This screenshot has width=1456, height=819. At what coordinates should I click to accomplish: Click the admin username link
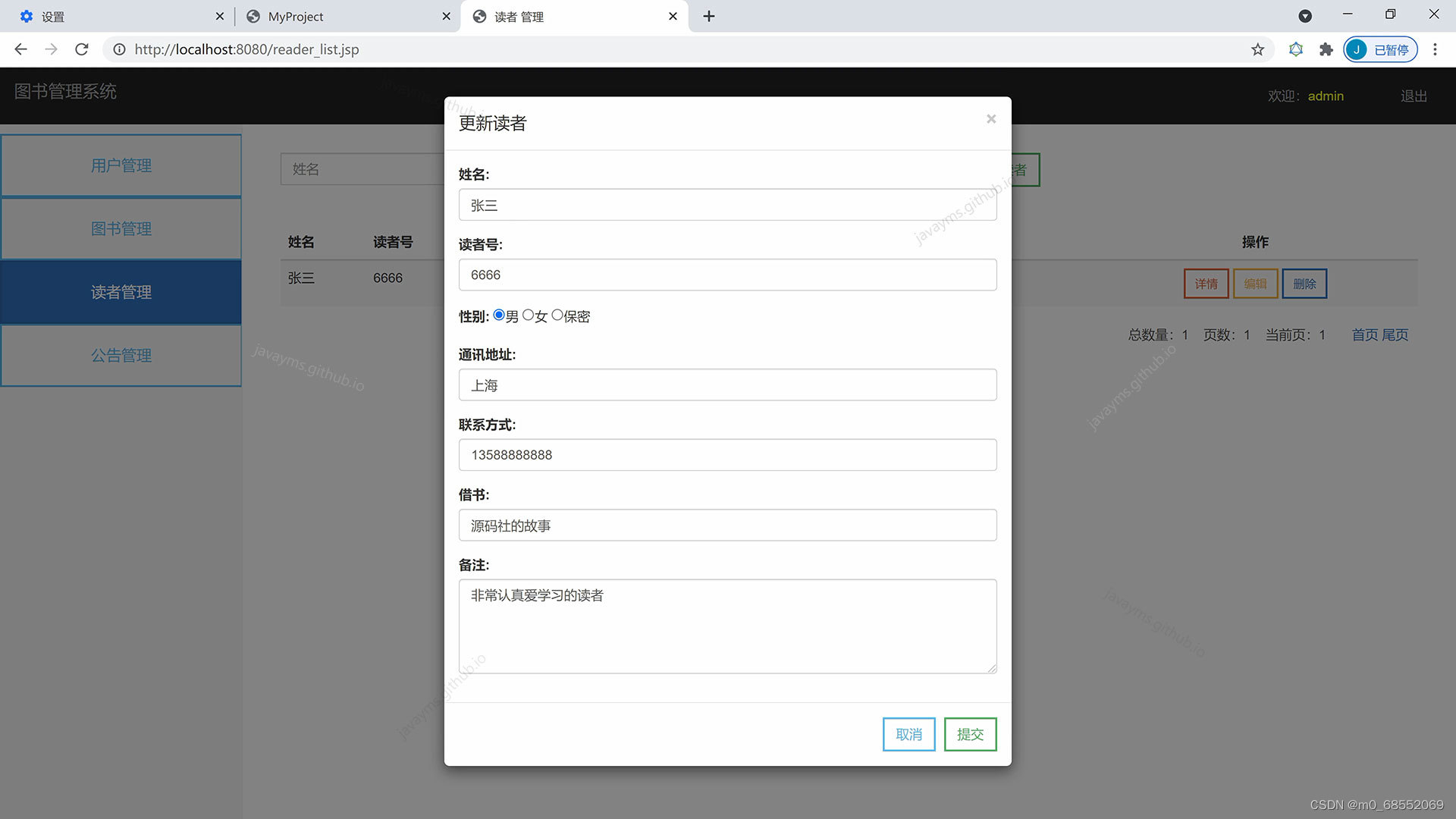pos(1326,96)
